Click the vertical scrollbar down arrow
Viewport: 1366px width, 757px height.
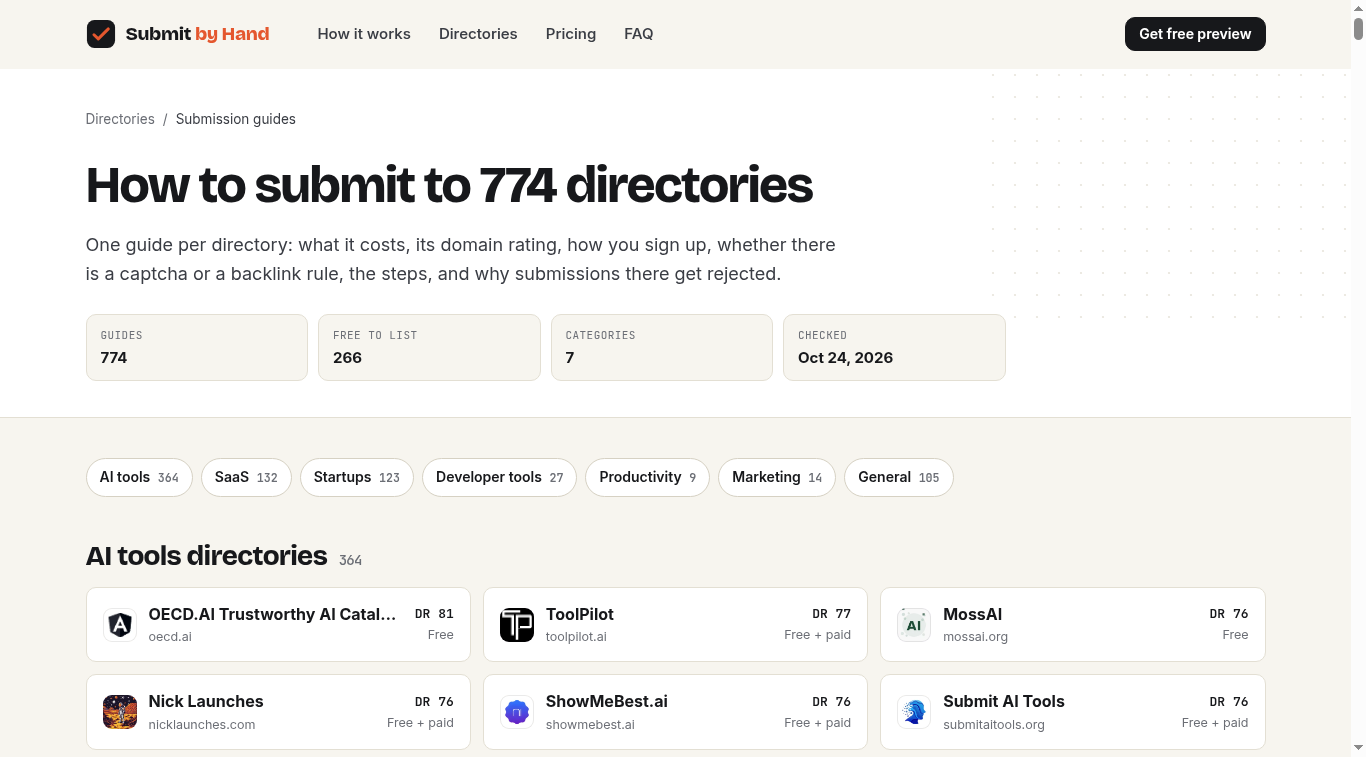coord(1358,747)
